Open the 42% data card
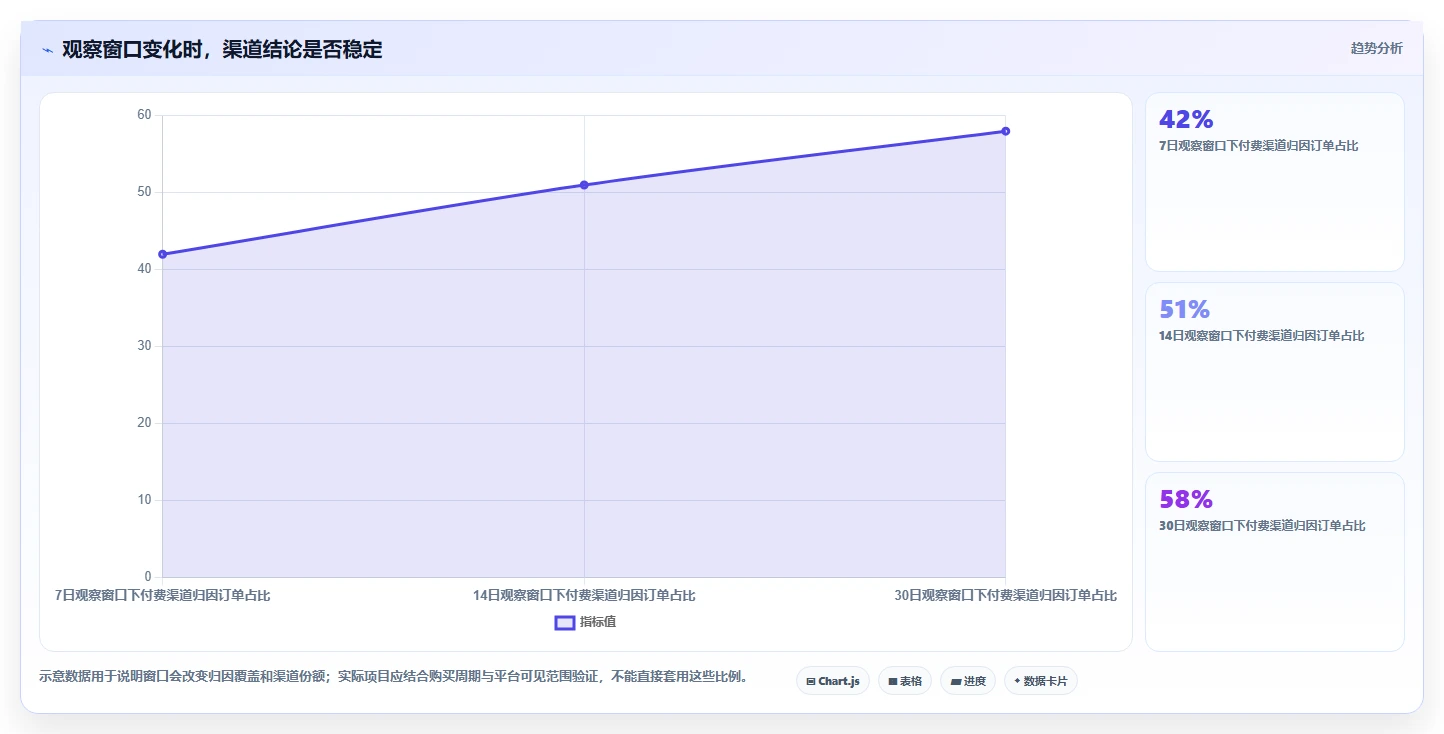Viewport: 1444px width, 734px height. click(x=1274, y=182)
